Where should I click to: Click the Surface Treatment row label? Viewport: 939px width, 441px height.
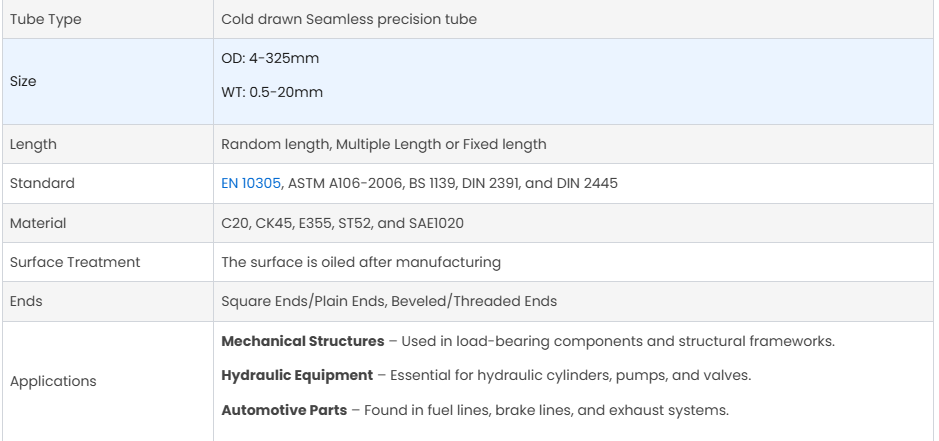[74, 262]
